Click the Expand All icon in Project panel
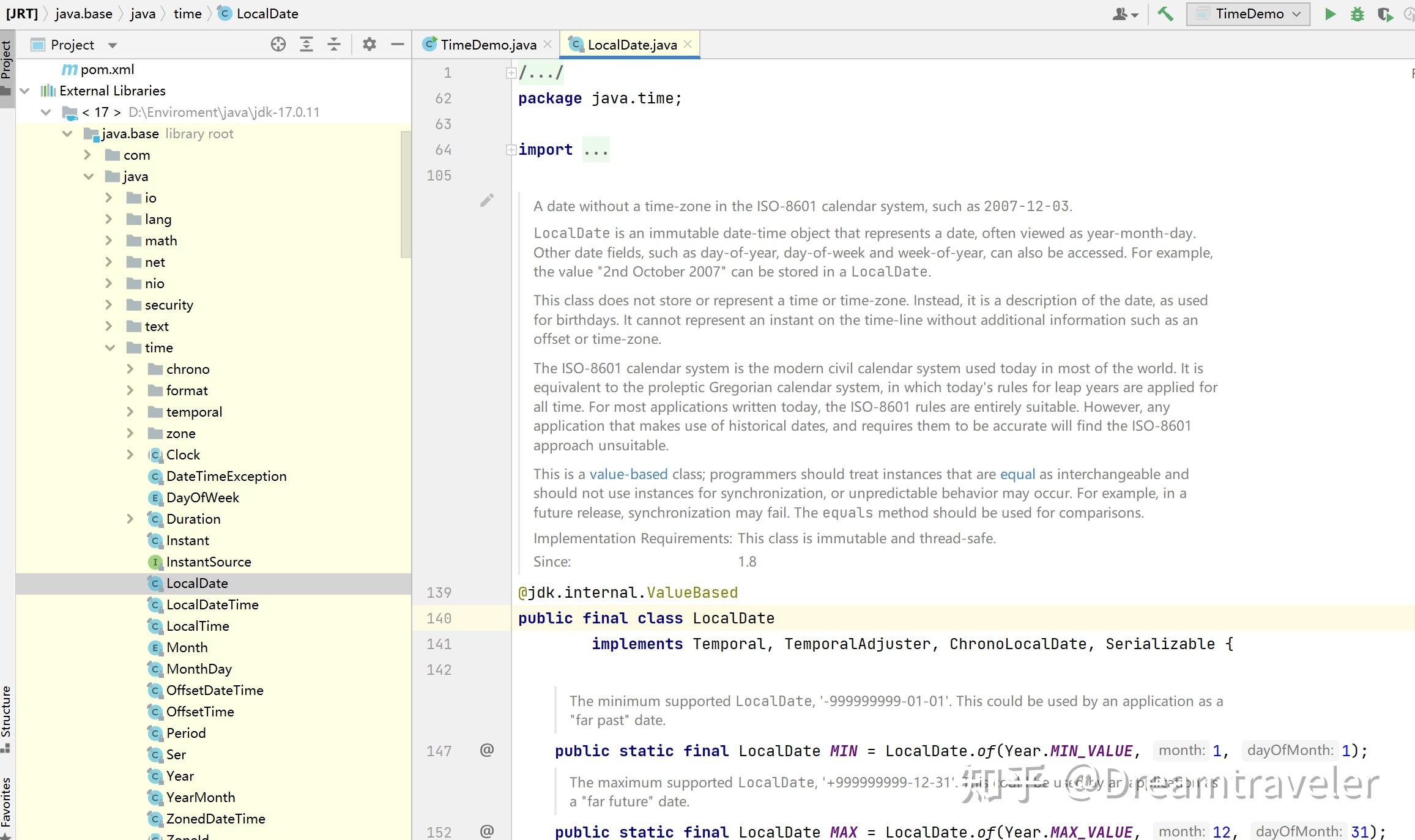This screenshot has height=840, width=1415. coord(306,44)
